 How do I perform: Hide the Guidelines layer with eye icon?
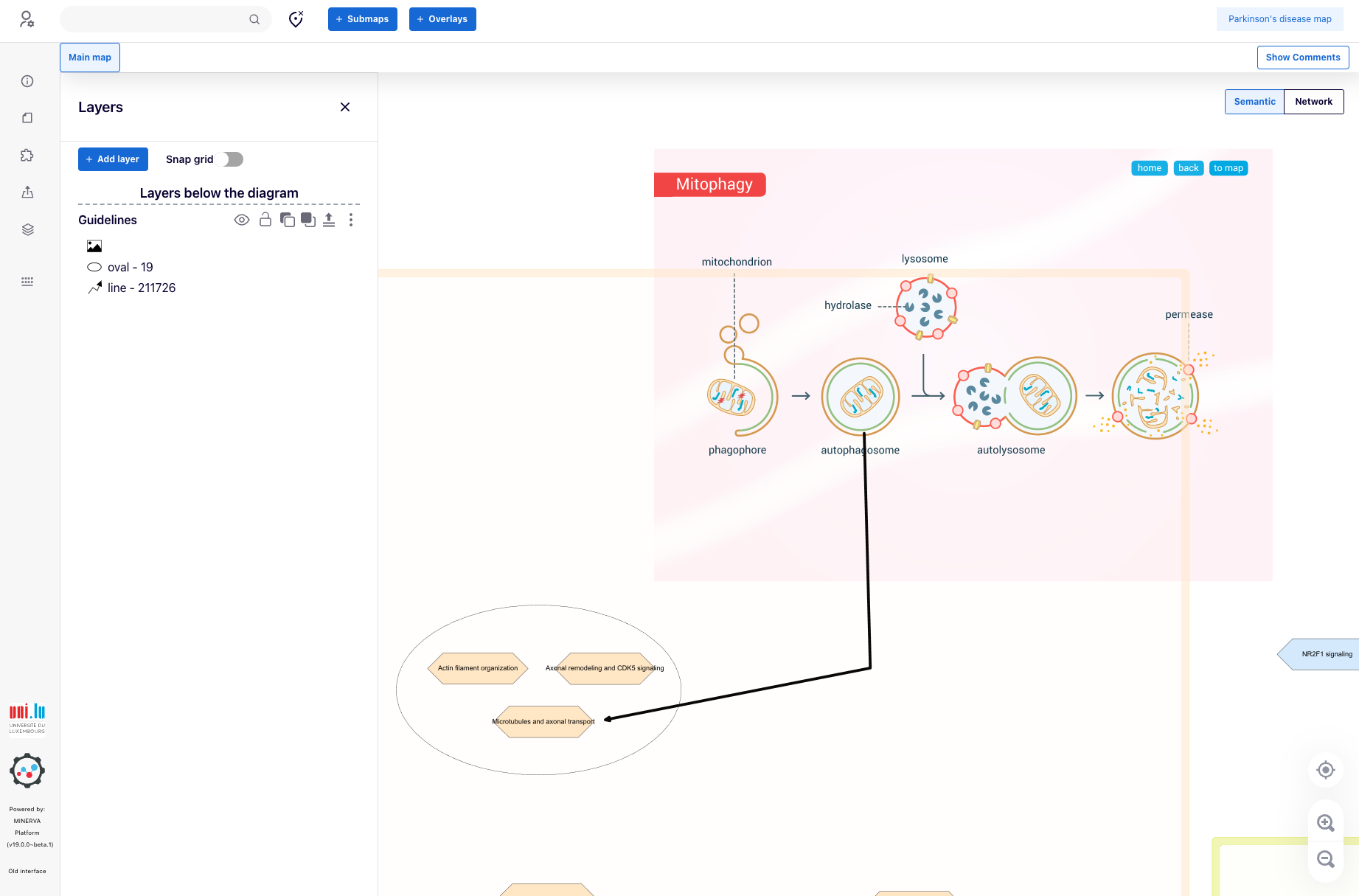click(x=242, y=220)
